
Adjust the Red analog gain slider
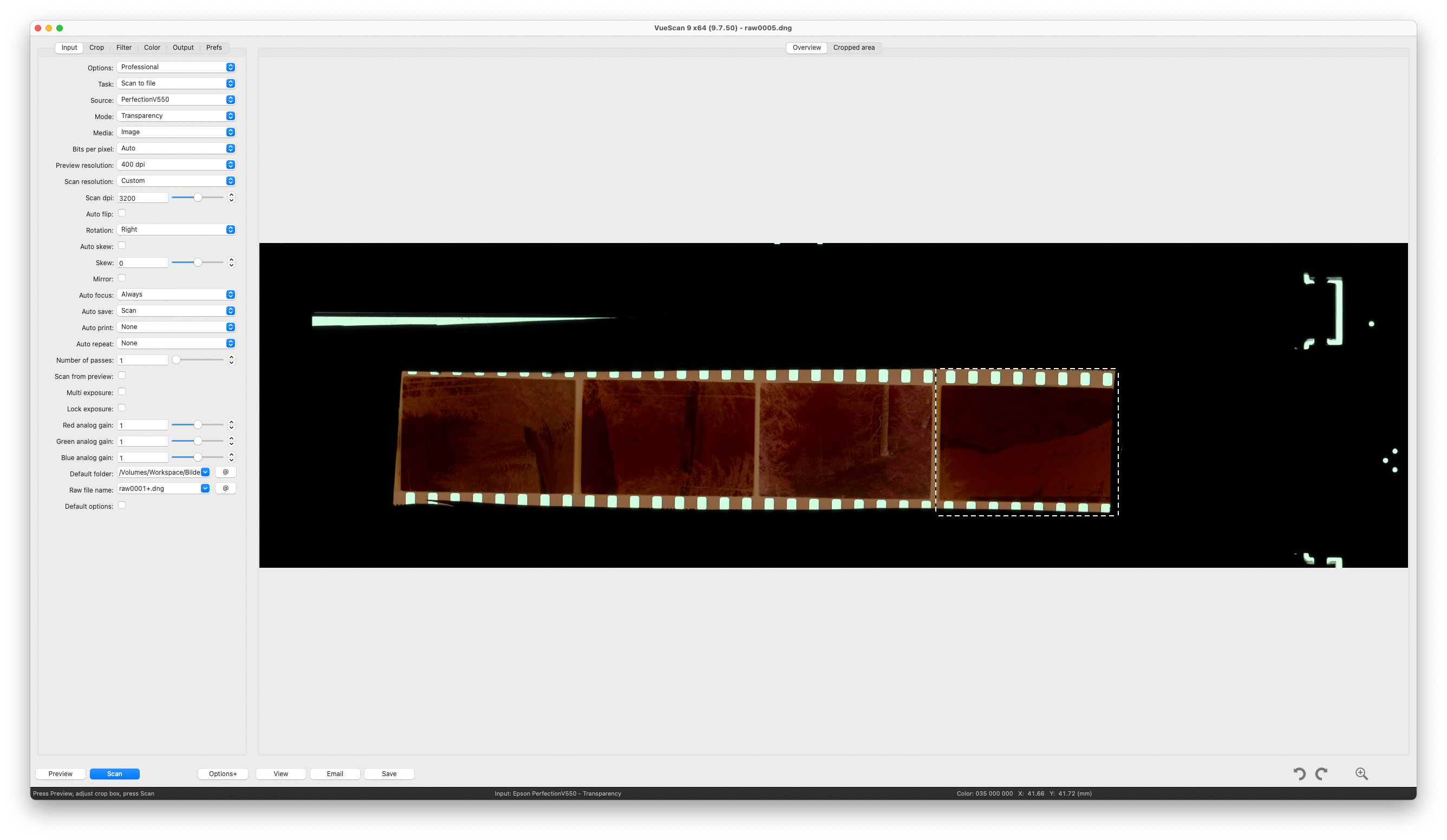click(198, 424)
